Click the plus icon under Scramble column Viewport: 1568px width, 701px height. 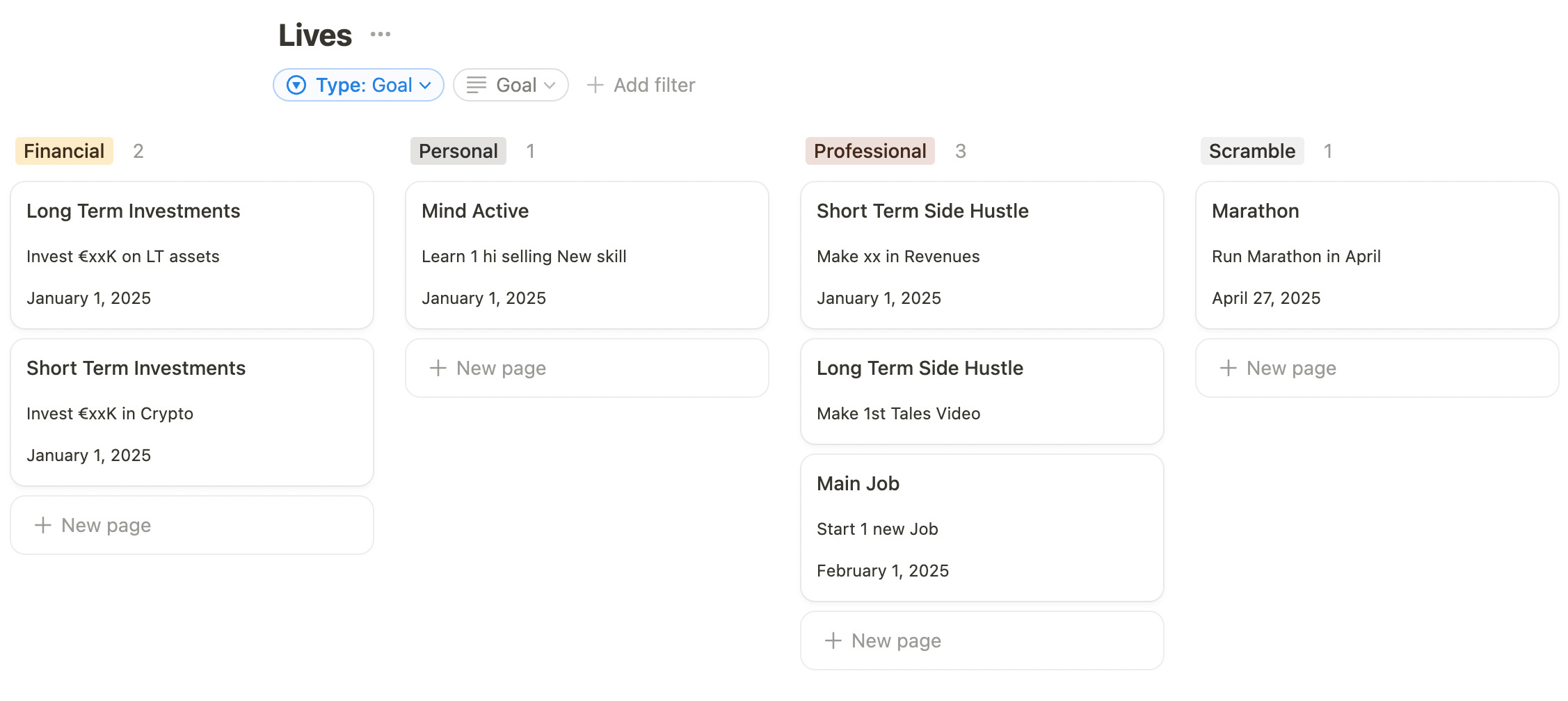[x=1228, y=368]
